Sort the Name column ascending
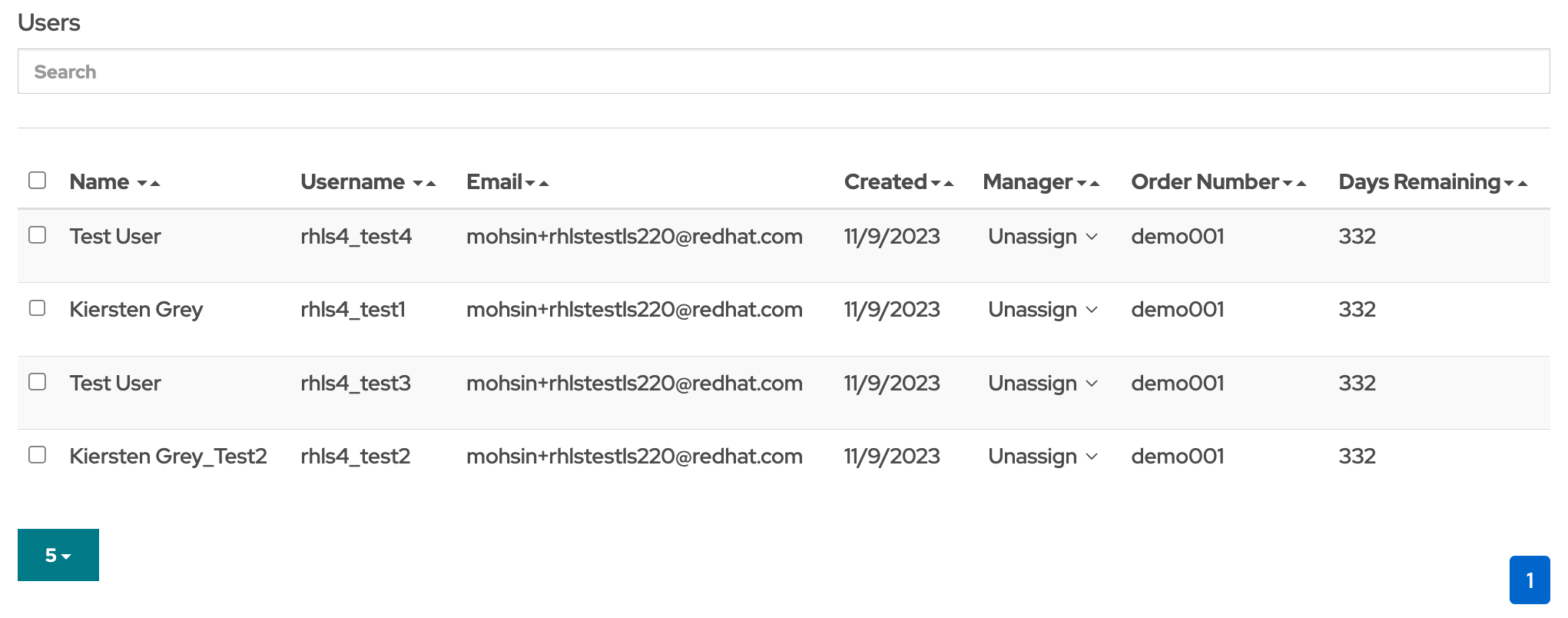Screen dimensions: 1568x618 (157, 181)
